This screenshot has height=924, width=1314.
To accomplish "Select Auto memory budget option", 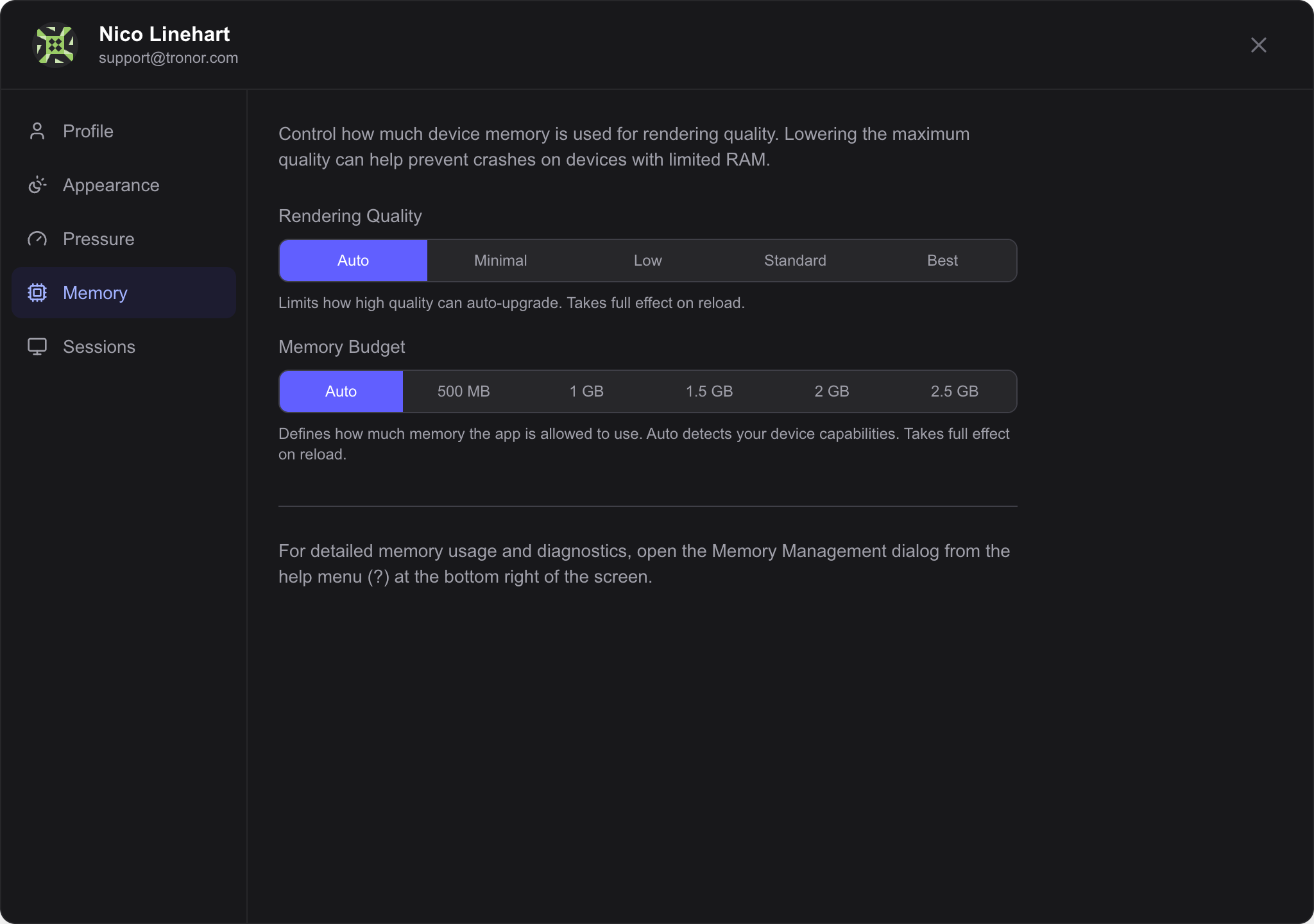I will [x=341, y=391].
